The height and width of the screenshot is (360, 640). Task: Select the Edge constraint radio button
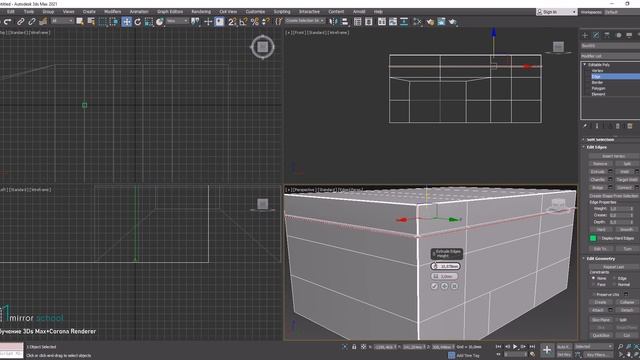click(x=614, y=278)
